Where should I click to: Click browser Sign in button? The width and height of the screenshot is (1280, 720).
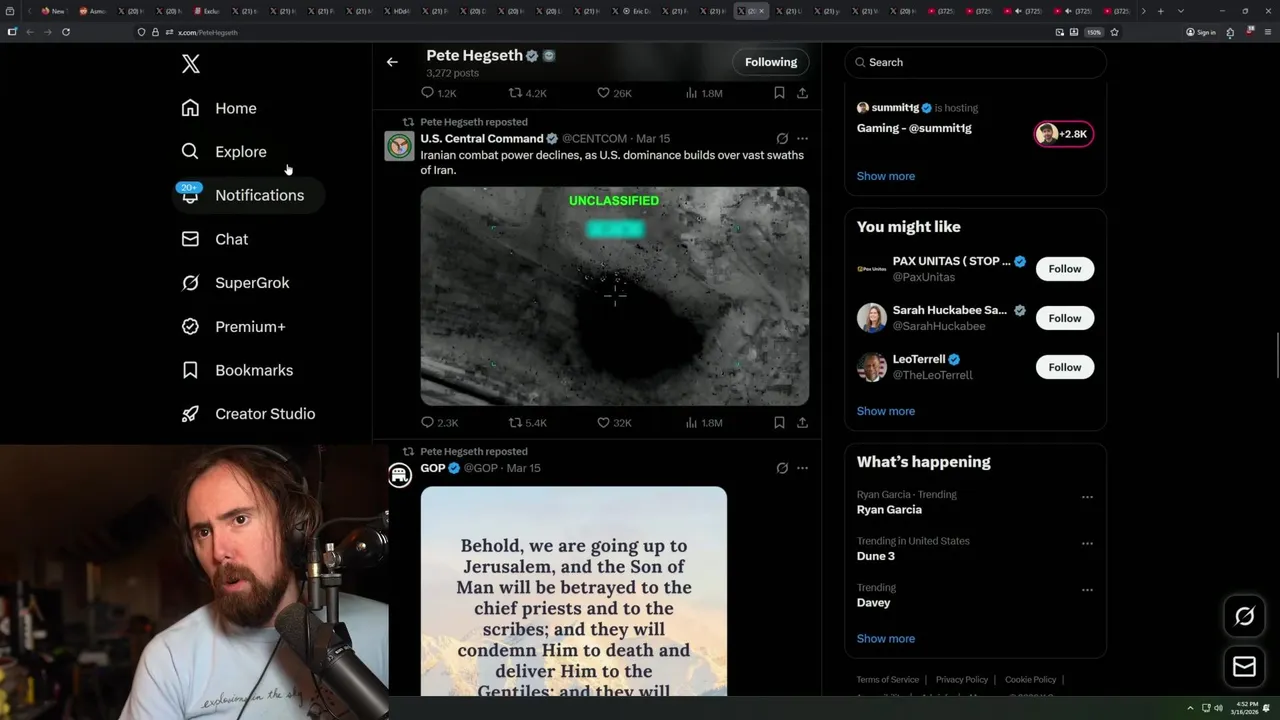pos(1200,32)
